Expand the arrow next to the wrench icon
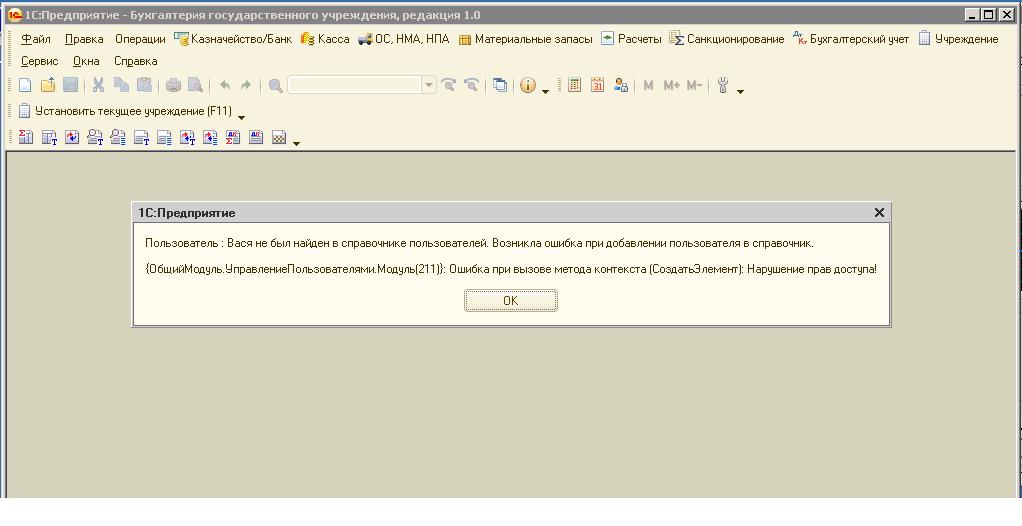 pos(740,91)
